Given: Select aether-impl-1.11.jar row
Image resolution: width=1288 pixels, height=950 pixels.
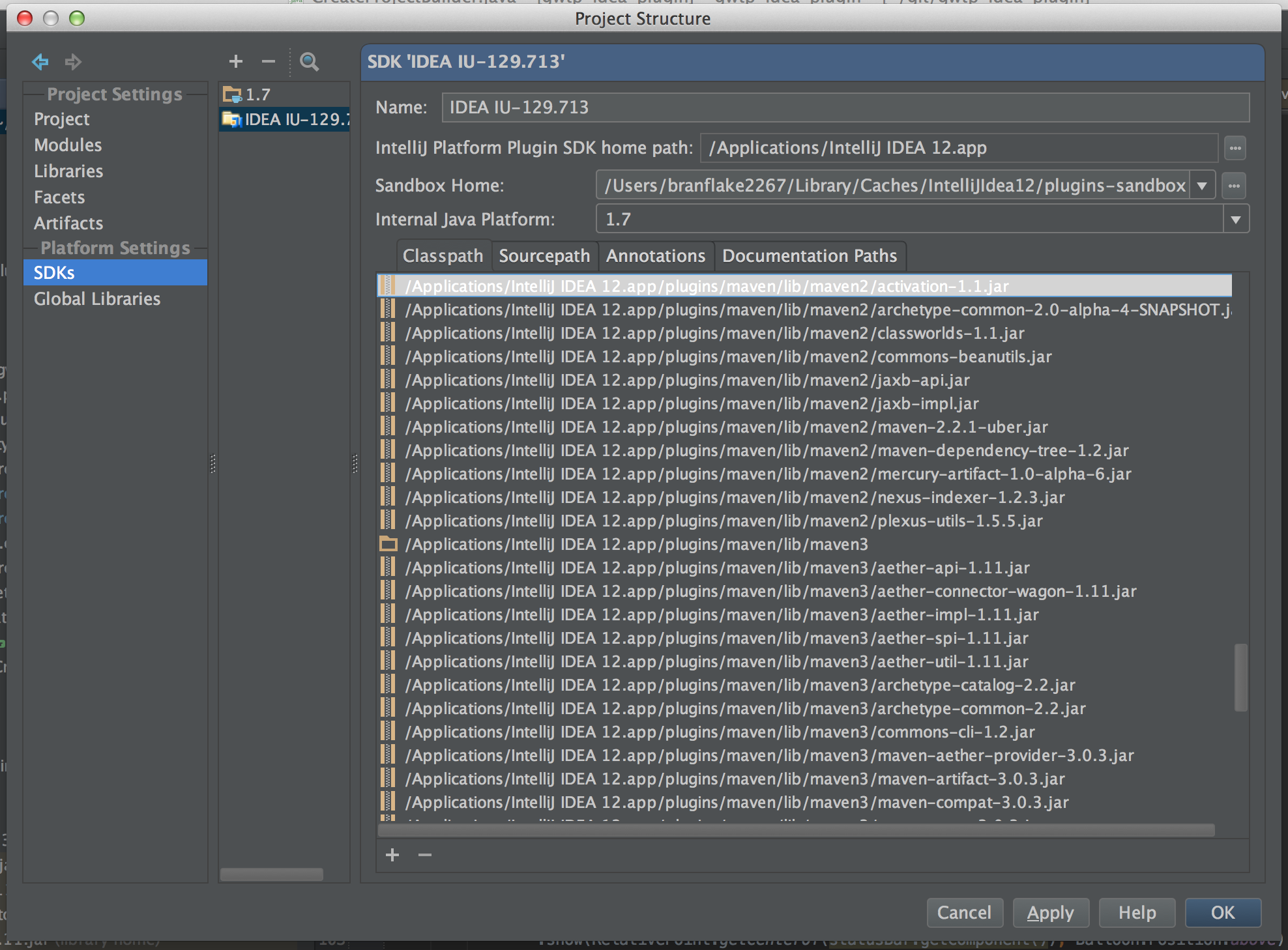Looking at the screenshot, I should click(804, 614).
